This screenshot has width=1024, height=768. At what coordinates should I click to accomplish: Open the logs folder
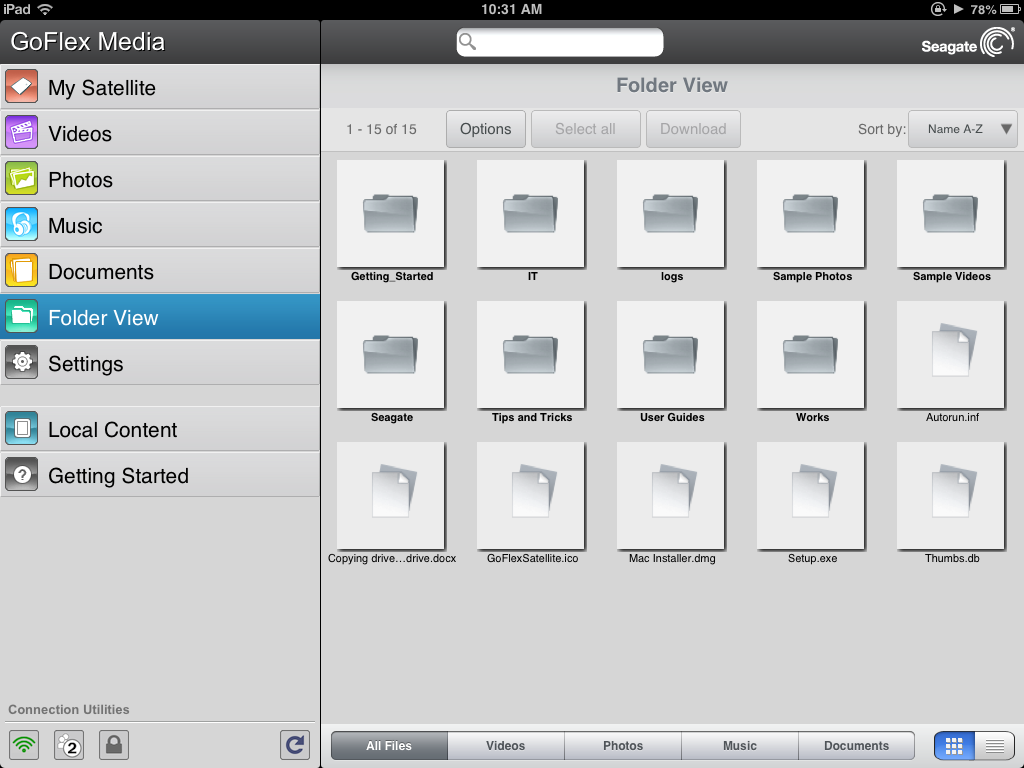(671, 214)
